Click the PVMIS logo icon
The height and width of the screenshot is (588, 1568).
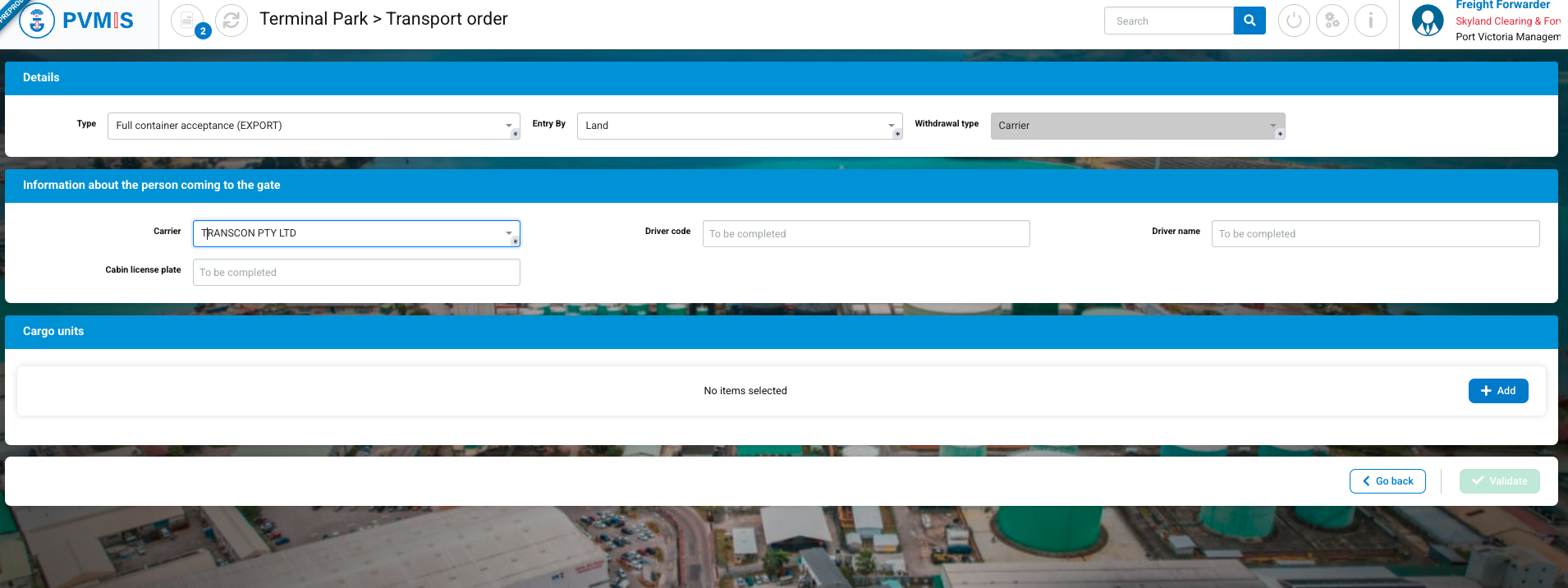tap(37, 21)
